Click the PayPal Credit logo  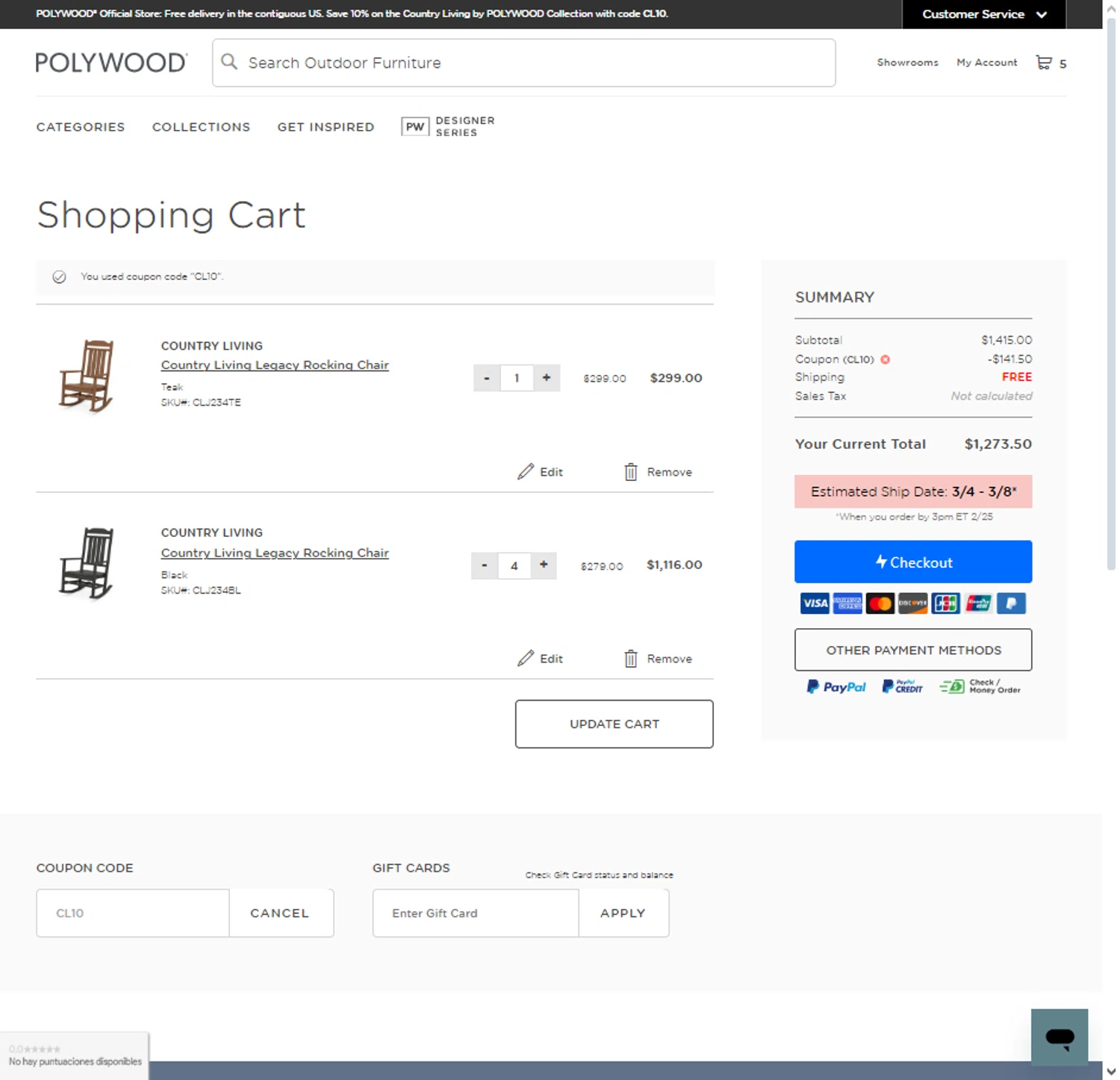902,686
